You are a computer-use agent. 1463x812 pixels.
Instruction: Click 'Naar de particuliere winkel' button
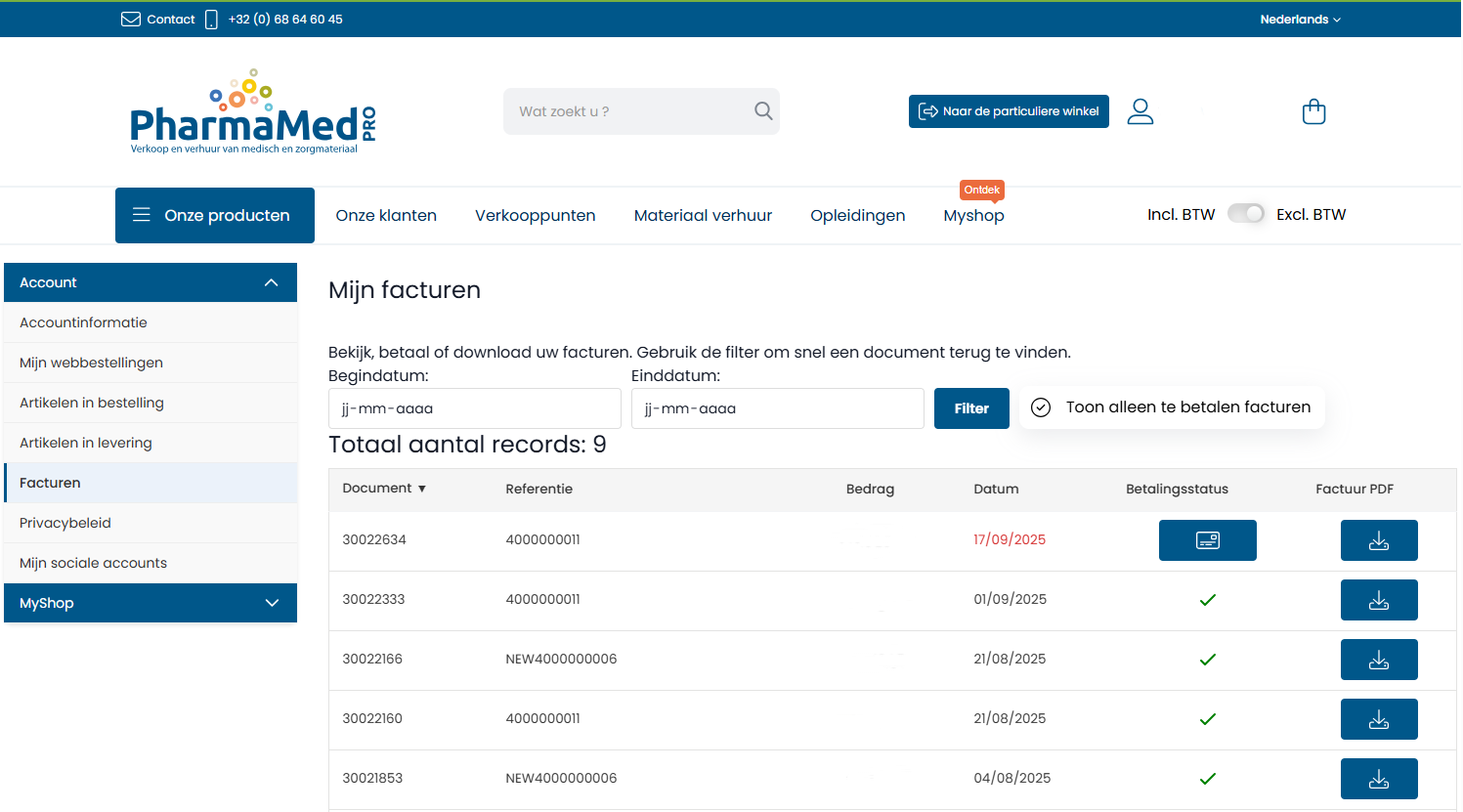click(1009, 111)
